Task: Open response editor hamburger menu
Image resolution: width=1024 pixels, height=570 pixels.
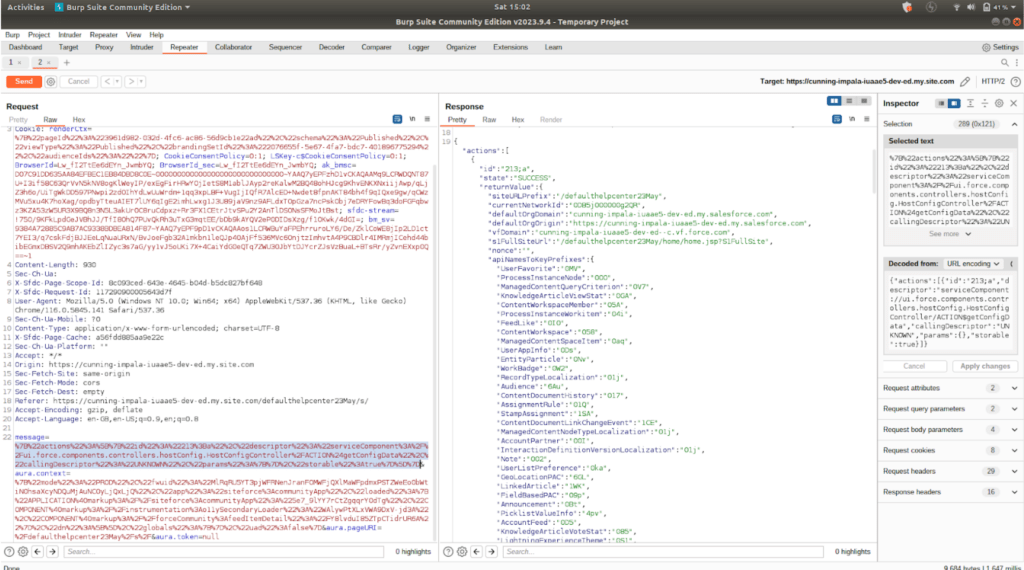Action: tap(867, 119)
